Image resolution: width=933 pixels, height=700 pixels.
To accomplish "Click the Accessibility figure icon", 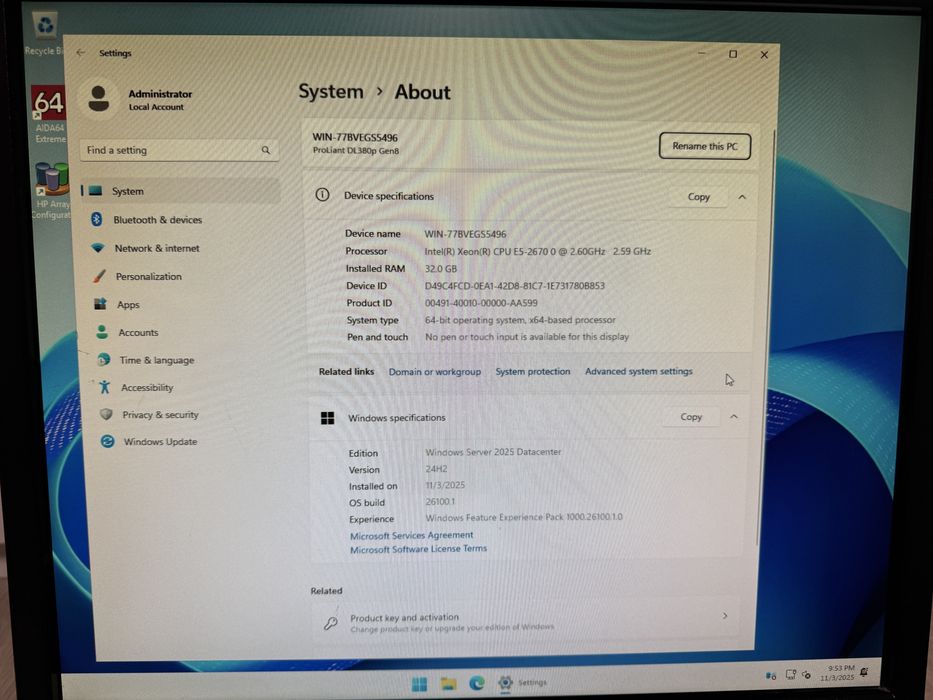I will click(105, 387).
